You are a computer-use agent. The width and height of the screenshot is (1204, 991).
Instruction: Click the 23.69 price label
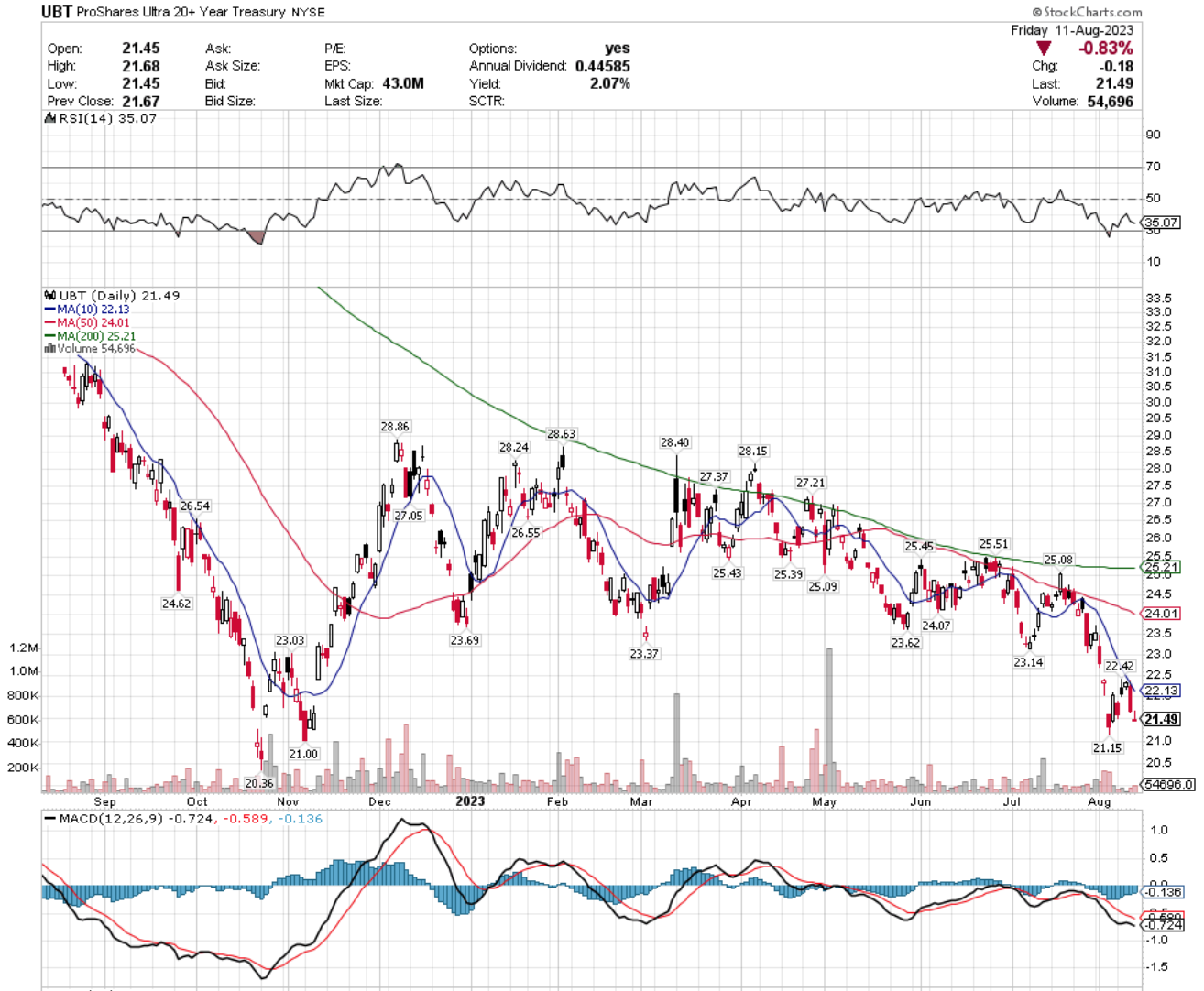coord(465,641)
